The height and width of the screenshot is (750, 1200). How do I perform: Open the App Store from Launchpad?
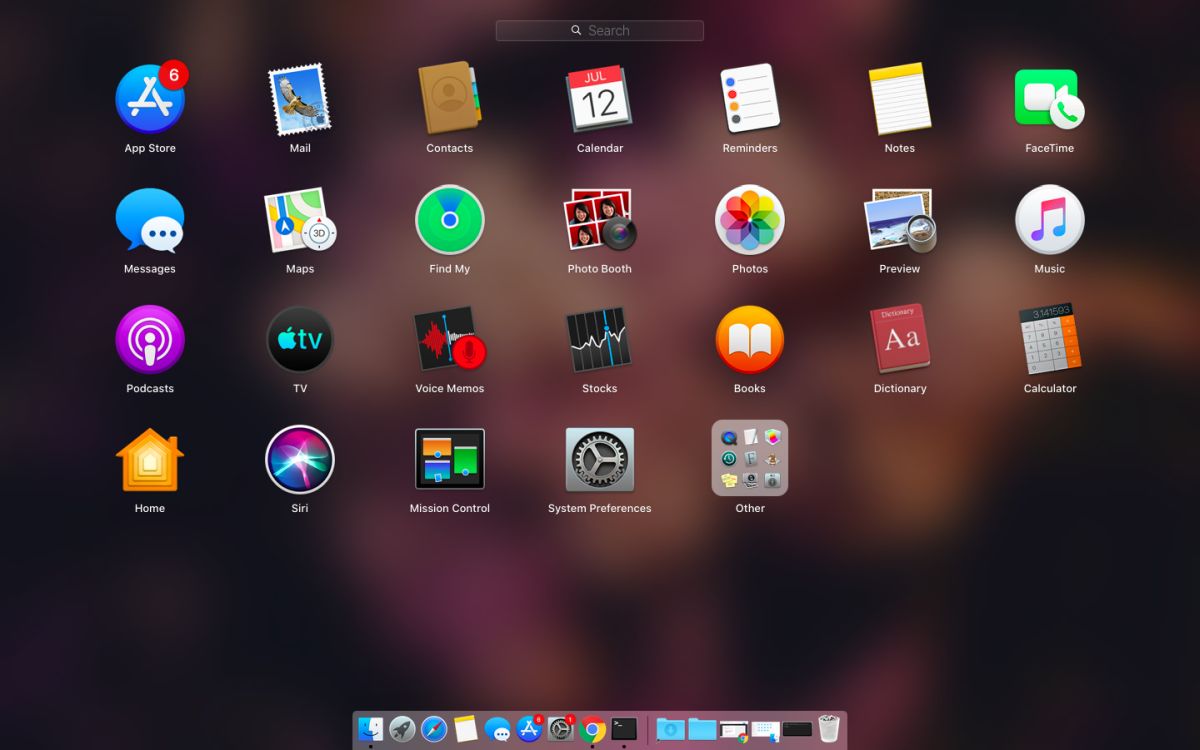150,97
